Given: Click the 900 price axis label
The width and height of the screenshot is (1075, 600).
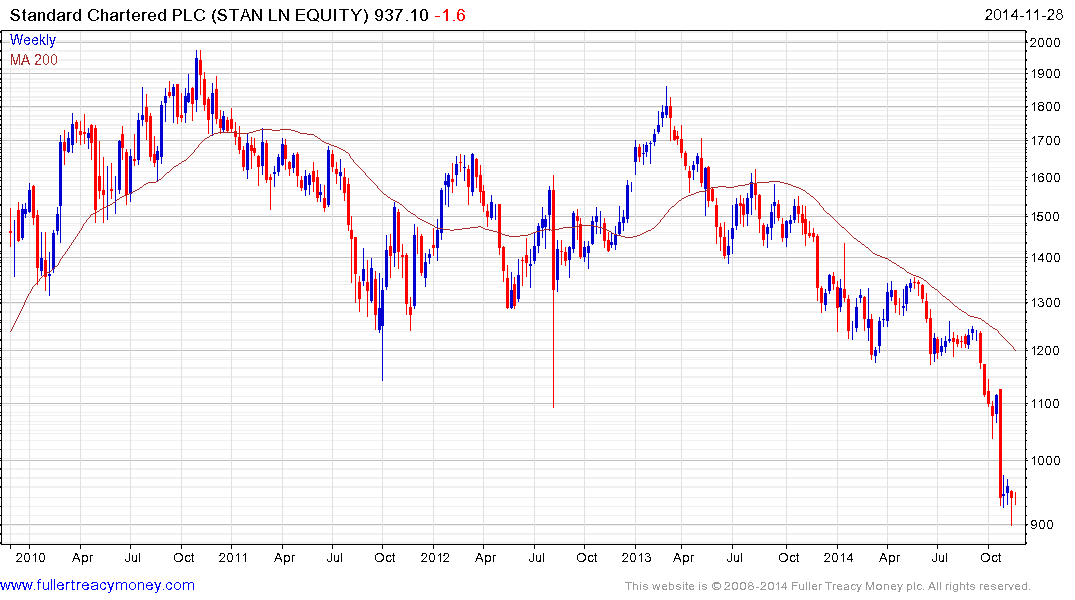Looking at the screenshot, I should pyautogui.click(x=1042, y=525).
